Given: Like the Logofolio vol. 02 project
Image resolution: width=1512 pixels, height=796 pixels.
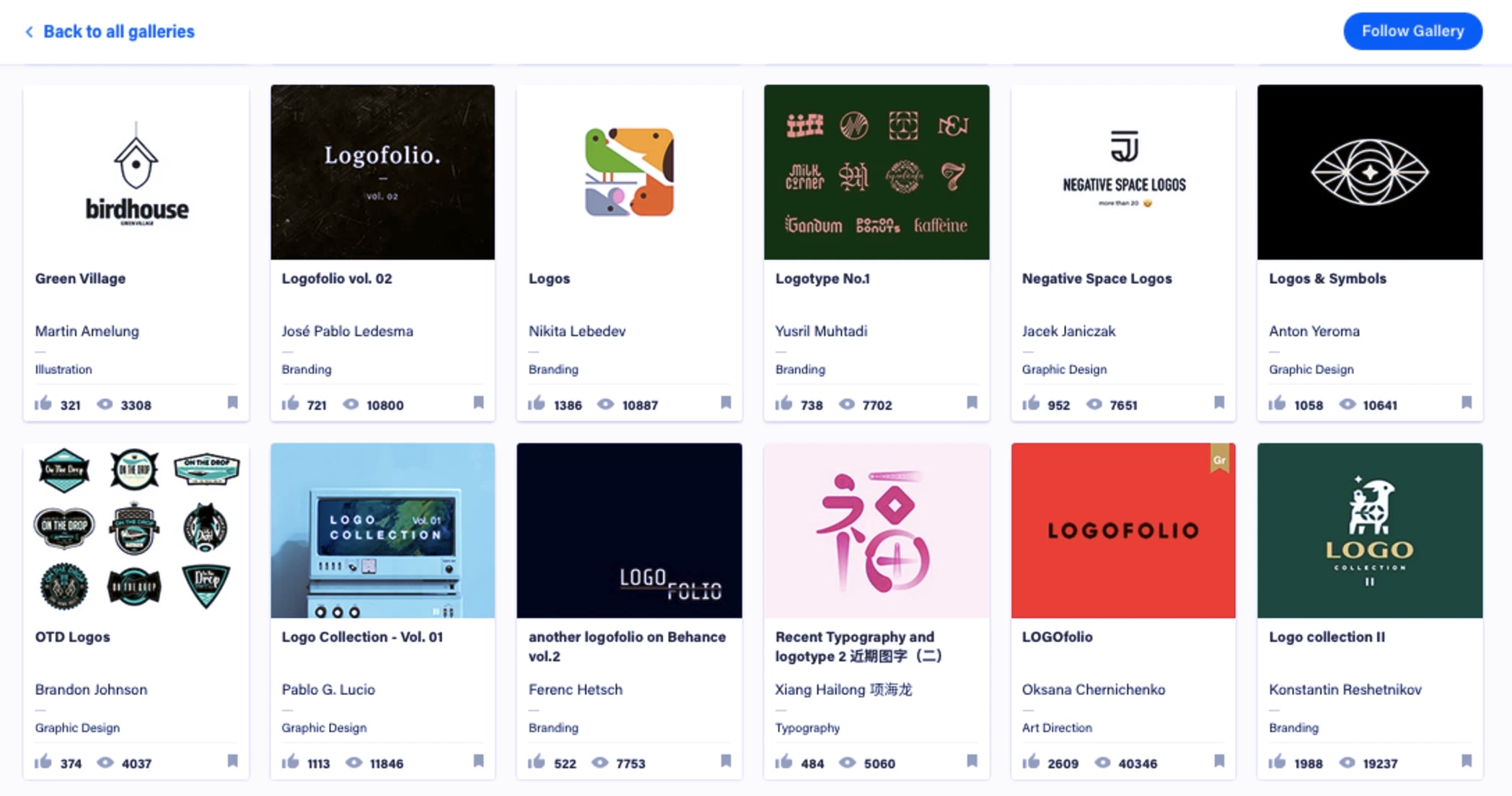Looking at the screenshot, I should tap(289, 404).
